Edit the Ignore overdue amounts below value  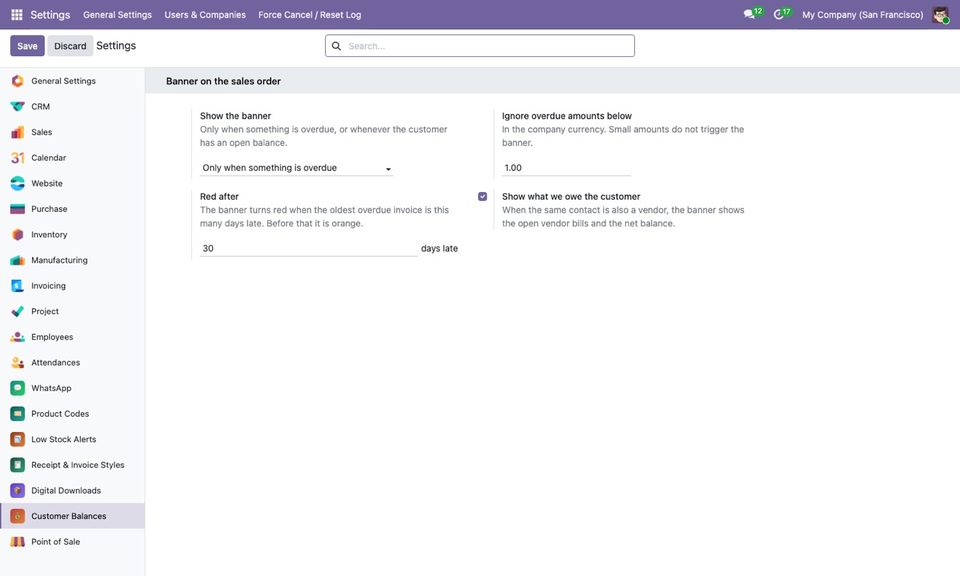pos(566,168)
